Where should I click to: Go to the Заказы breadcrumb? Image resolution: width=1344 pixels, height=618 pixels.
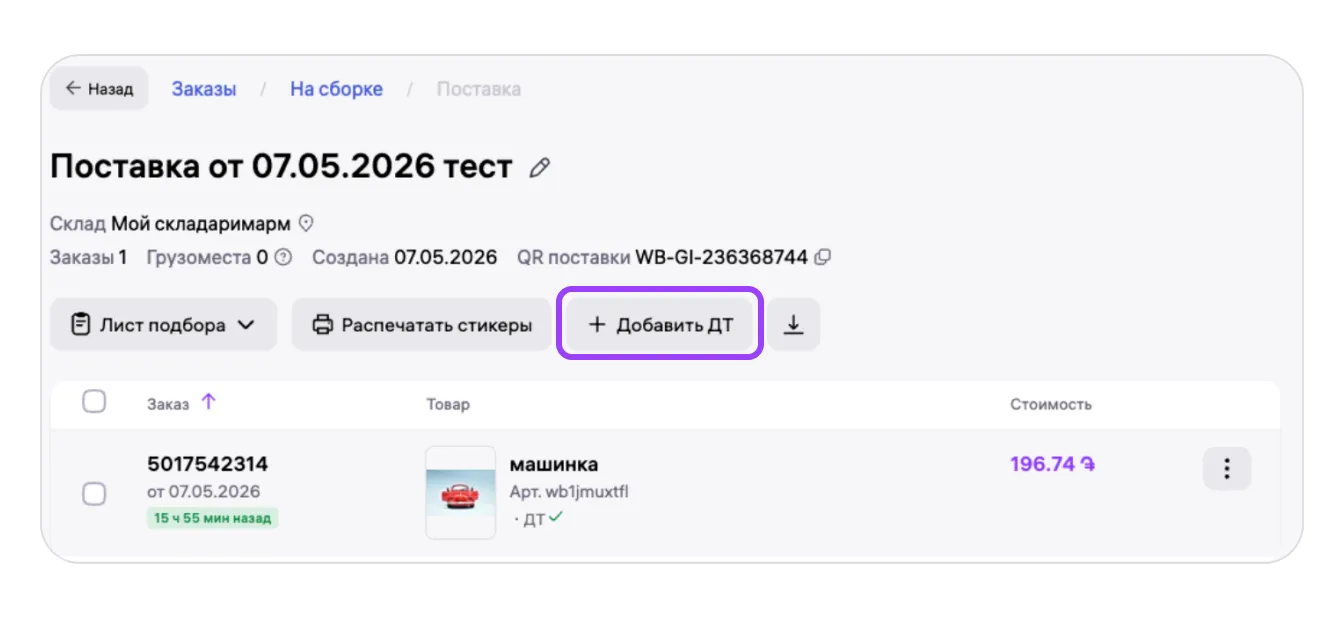204,89
